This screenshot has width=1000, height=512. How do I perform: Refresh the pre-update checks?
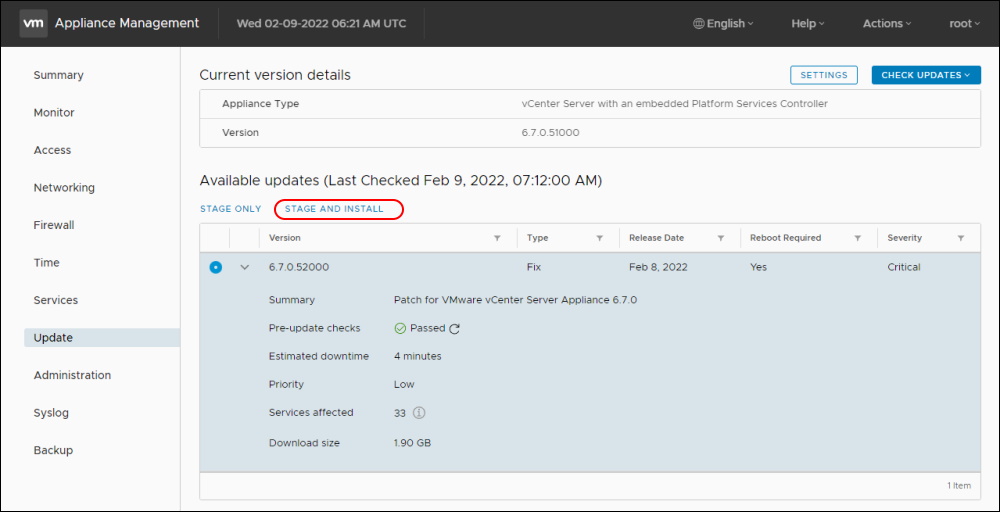pyautogui.click(x=454, y=329)
